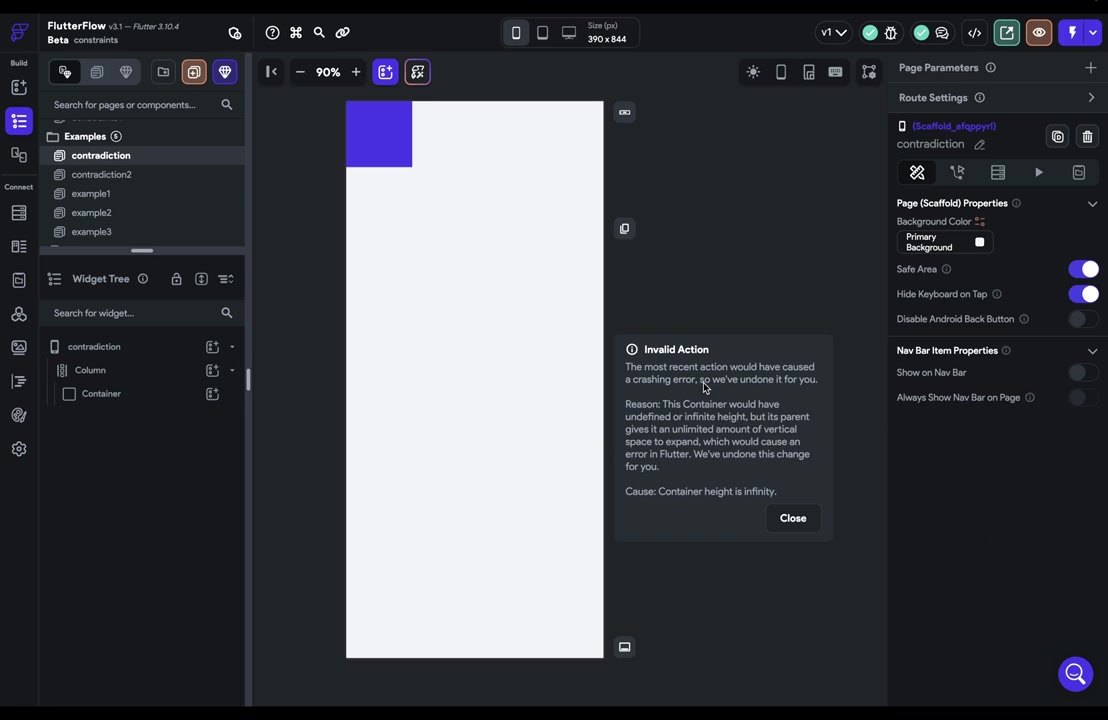Image resolution: width=1108 pixels, height=720 pixels.
Task: Open the Data Types sidebar icon
Action: 19,247
